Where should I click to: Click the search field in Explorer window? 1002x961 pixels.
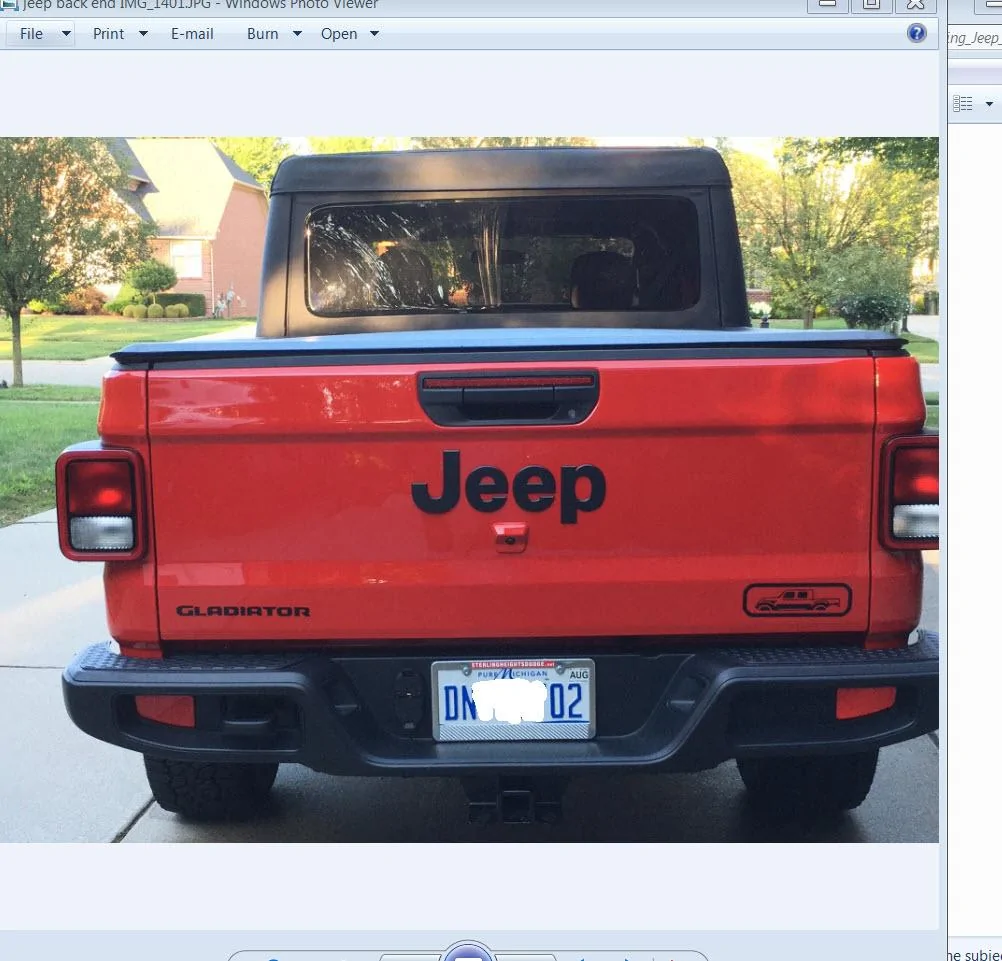pyautogui.click(x=976, y=38)
